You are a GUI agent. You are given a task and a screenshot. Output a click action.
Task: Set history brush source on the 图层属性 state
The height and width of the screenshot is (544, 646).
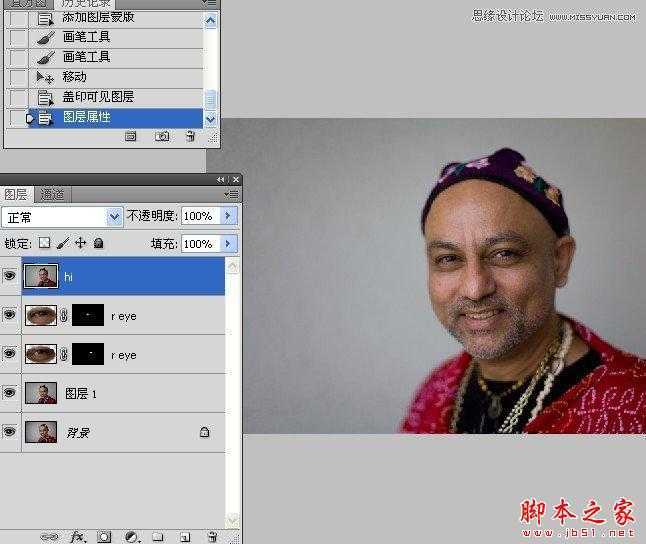click(x=18, y=118)
